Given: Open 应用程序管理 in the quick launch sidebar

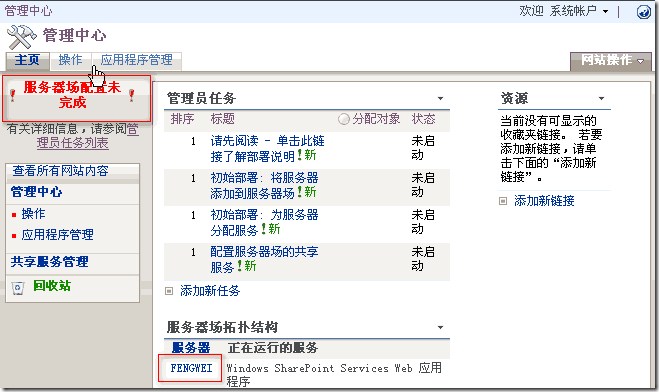Looking at the screenshot, I should pyautogui.click(x=58, y=234).
